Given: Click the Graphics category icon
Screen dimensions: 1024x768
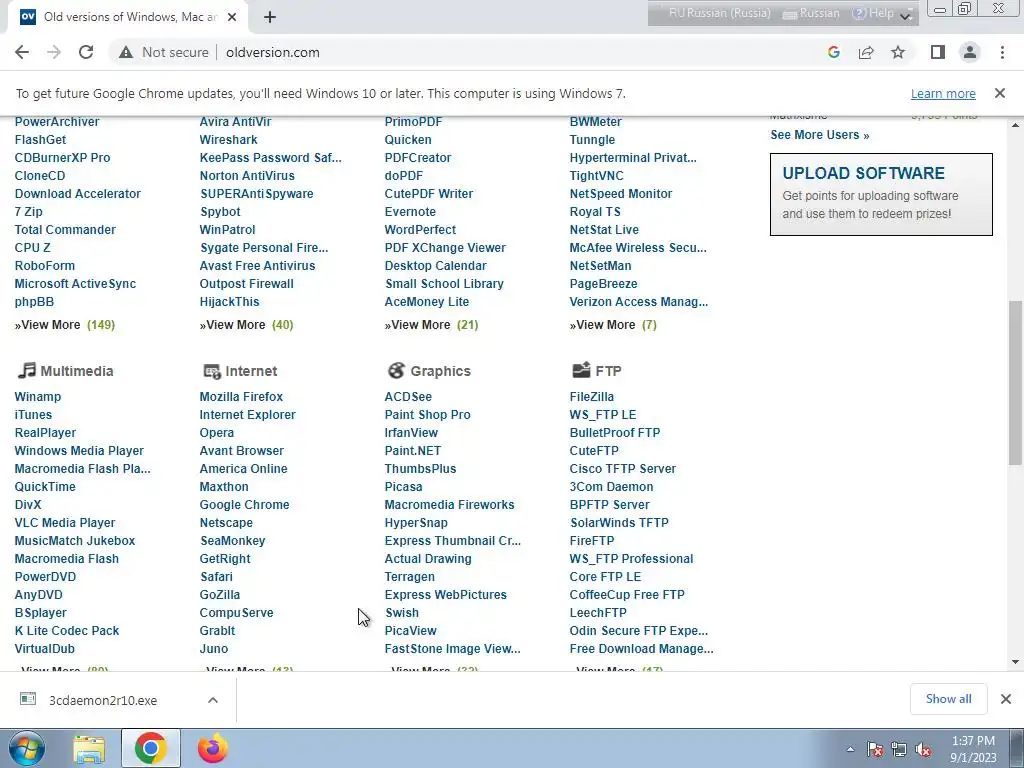Looking at the screenshot, I should pos(396,370).
